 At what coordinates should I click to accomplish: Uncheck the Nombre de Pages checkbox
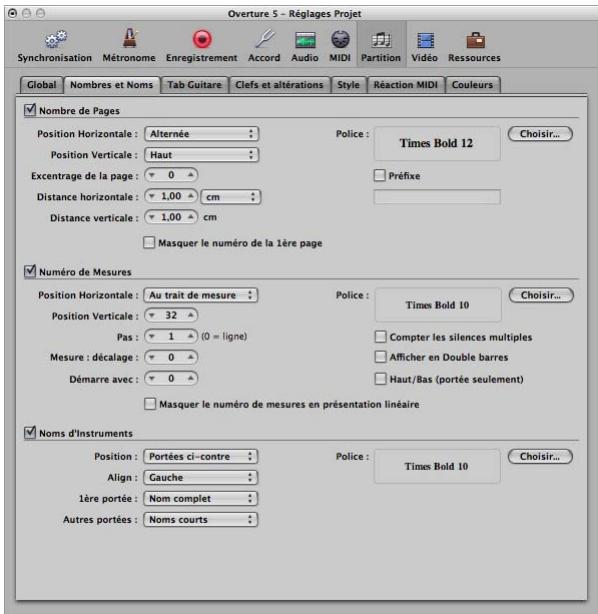pyautogui.click(x=30, y=110)
